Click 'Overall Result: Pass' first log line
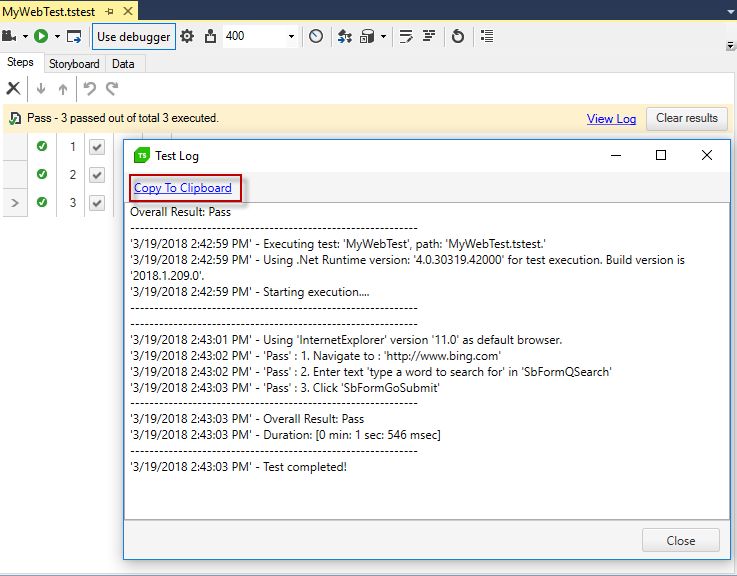The height and width of the screenshot is (576, 737). click(x=180, y=212)
